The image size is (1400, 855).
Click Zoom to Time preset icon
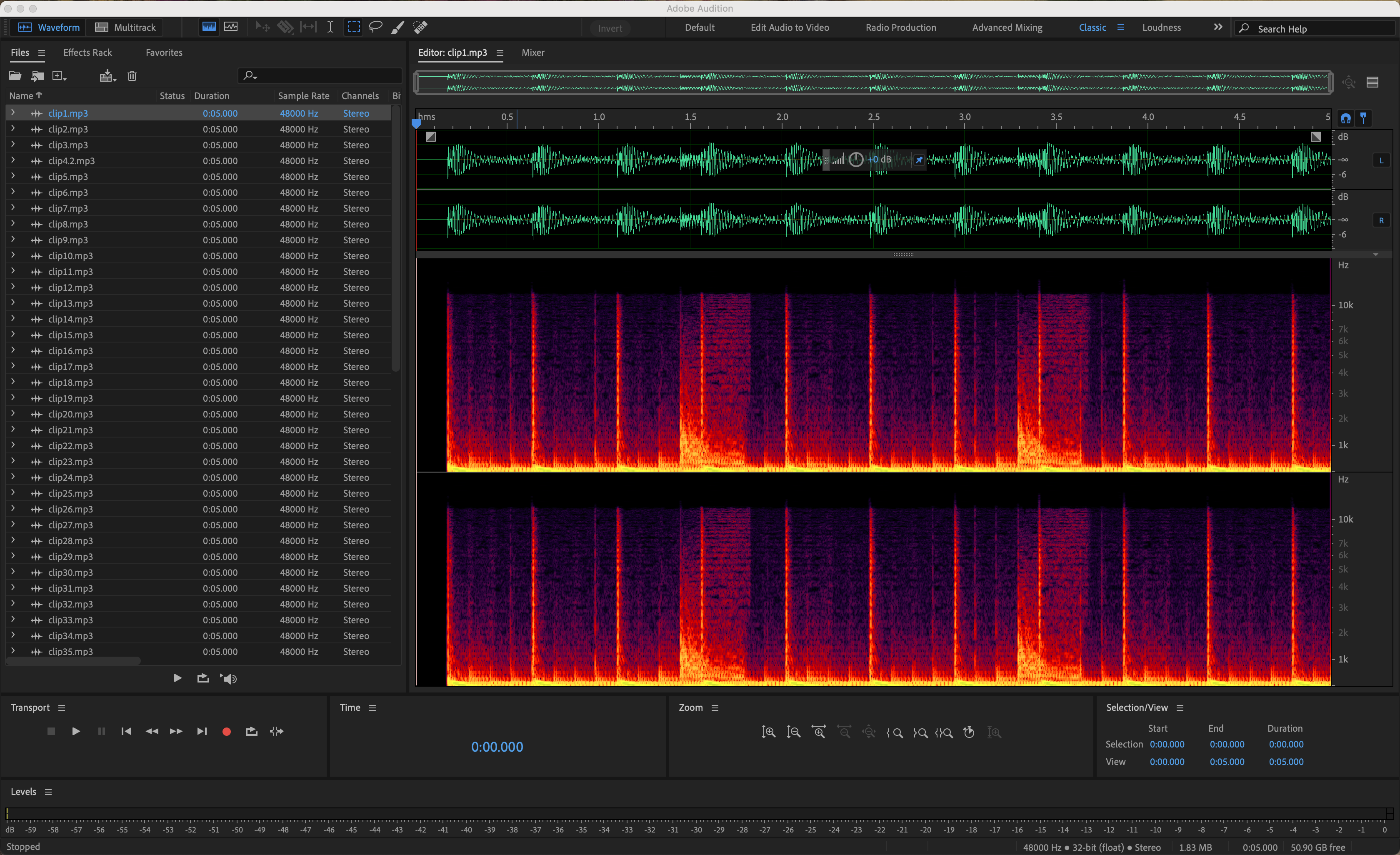pos(969,732)
